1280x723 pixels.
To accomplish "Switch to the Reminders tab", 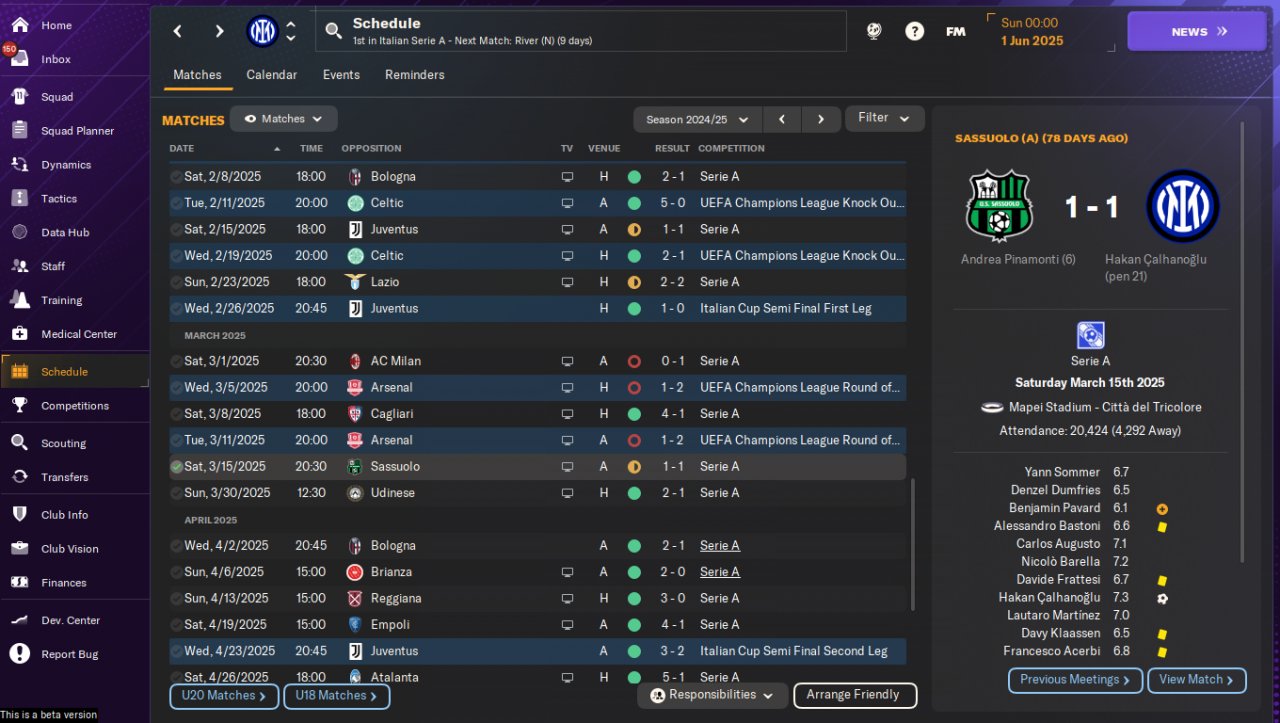I will [x=414, y=75].
